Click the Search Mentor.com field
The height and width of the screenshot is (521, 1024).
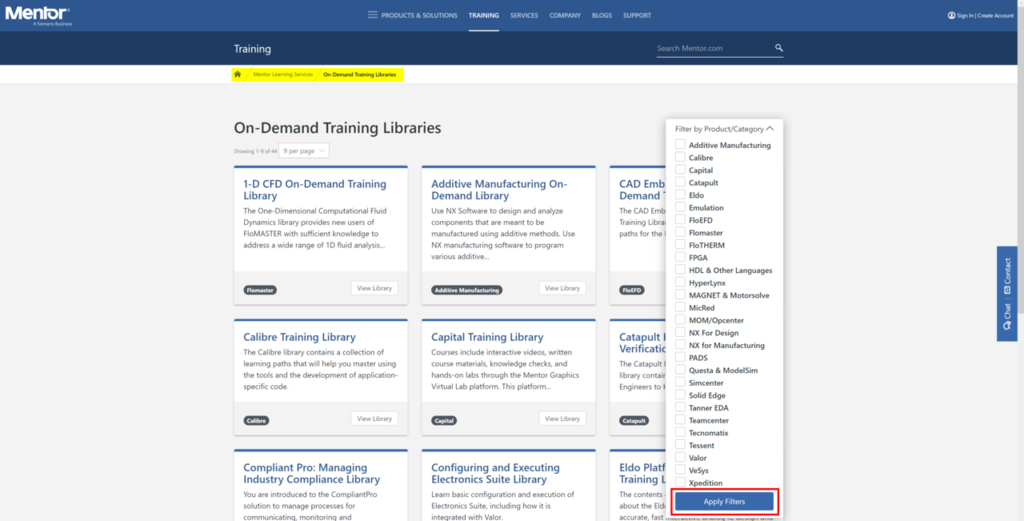tap(714, 48)
